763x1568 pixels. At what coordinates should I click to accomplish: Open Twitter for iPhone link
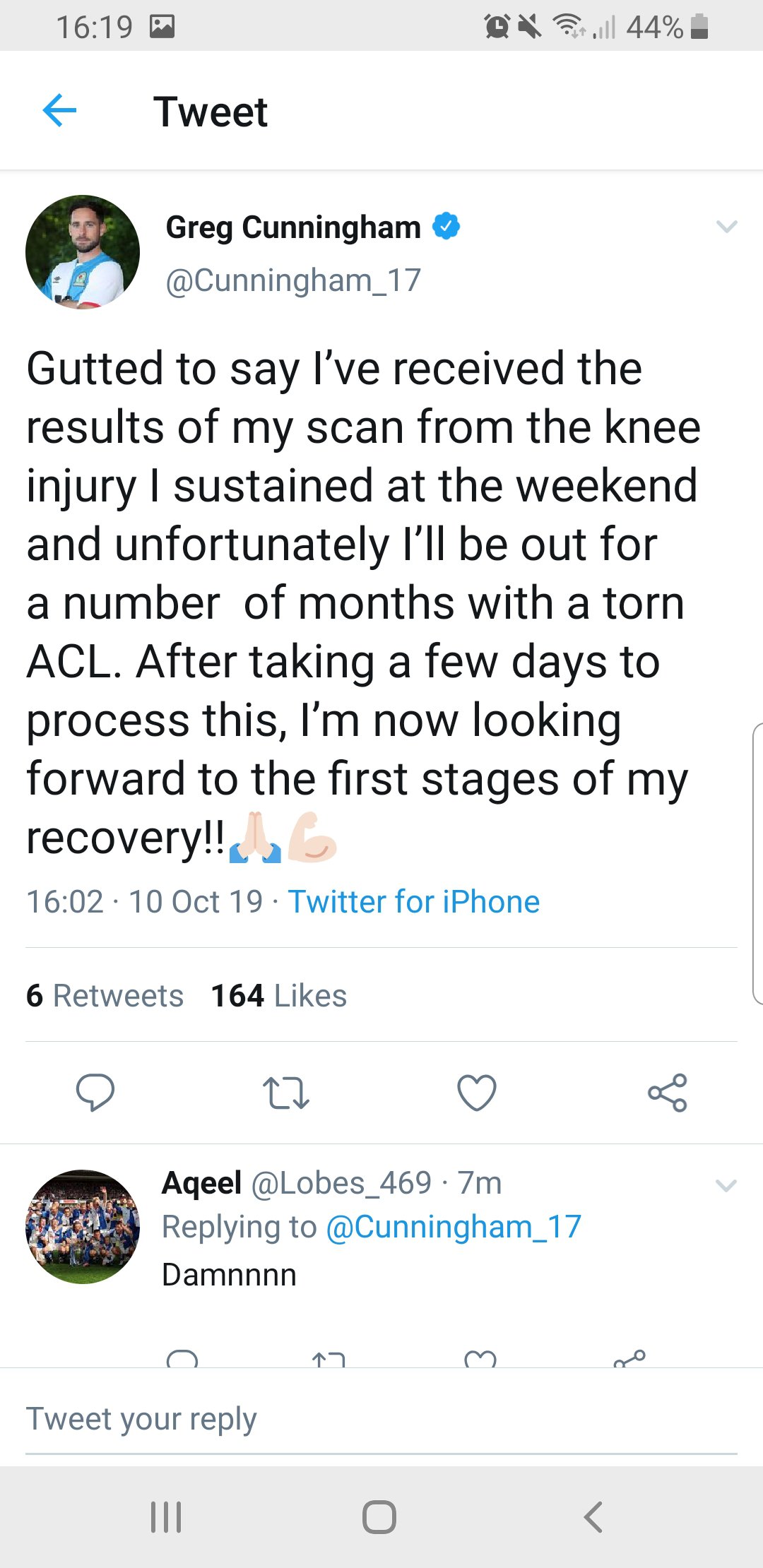414,902
